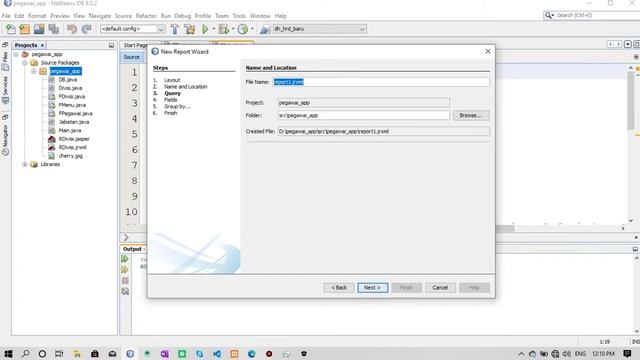Click the Task View taskbar icon
The height and width of the screenshot is (360, 640).
click(x=59, y=354)
